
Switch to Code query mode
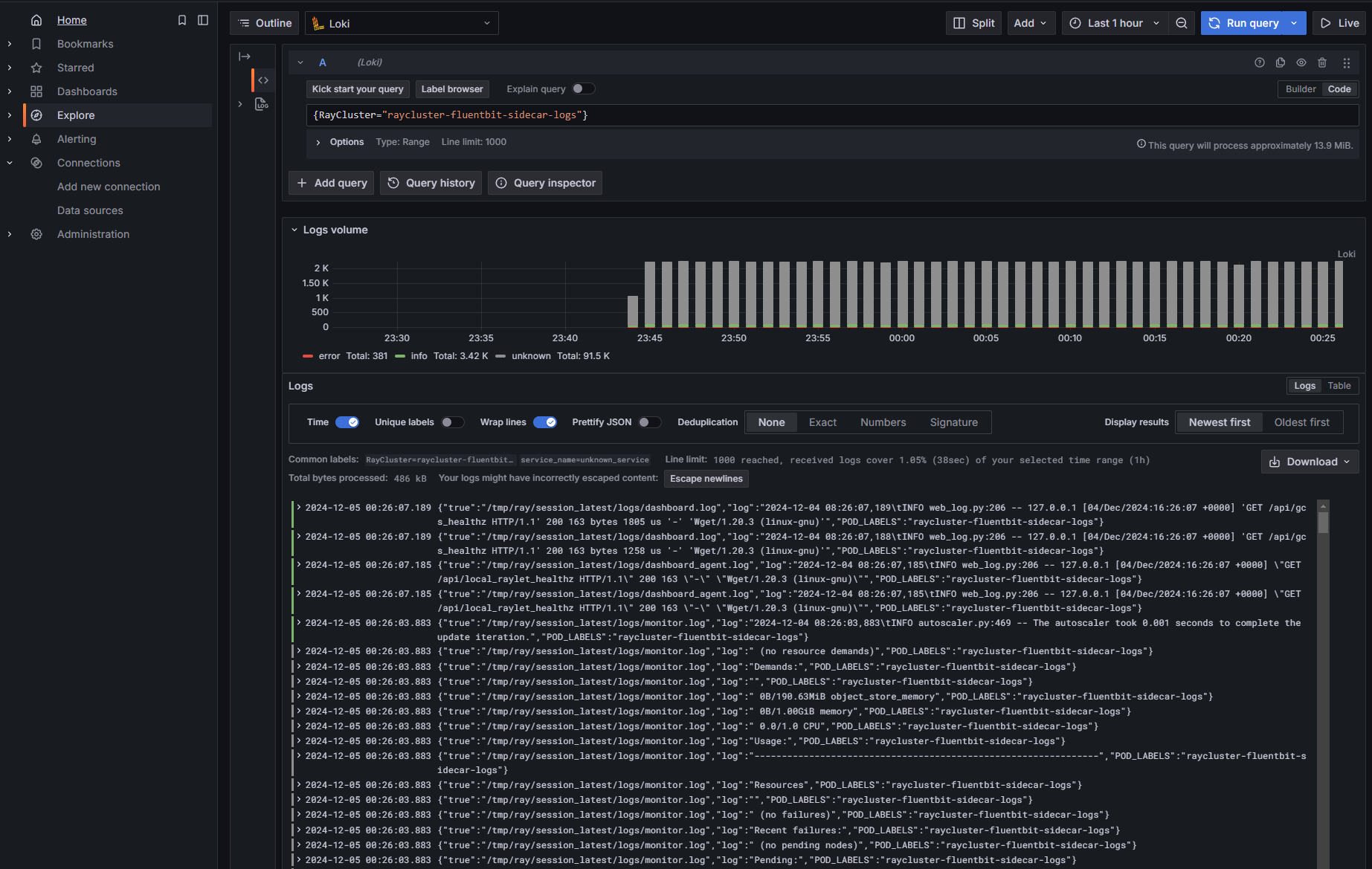[1339, 89]
